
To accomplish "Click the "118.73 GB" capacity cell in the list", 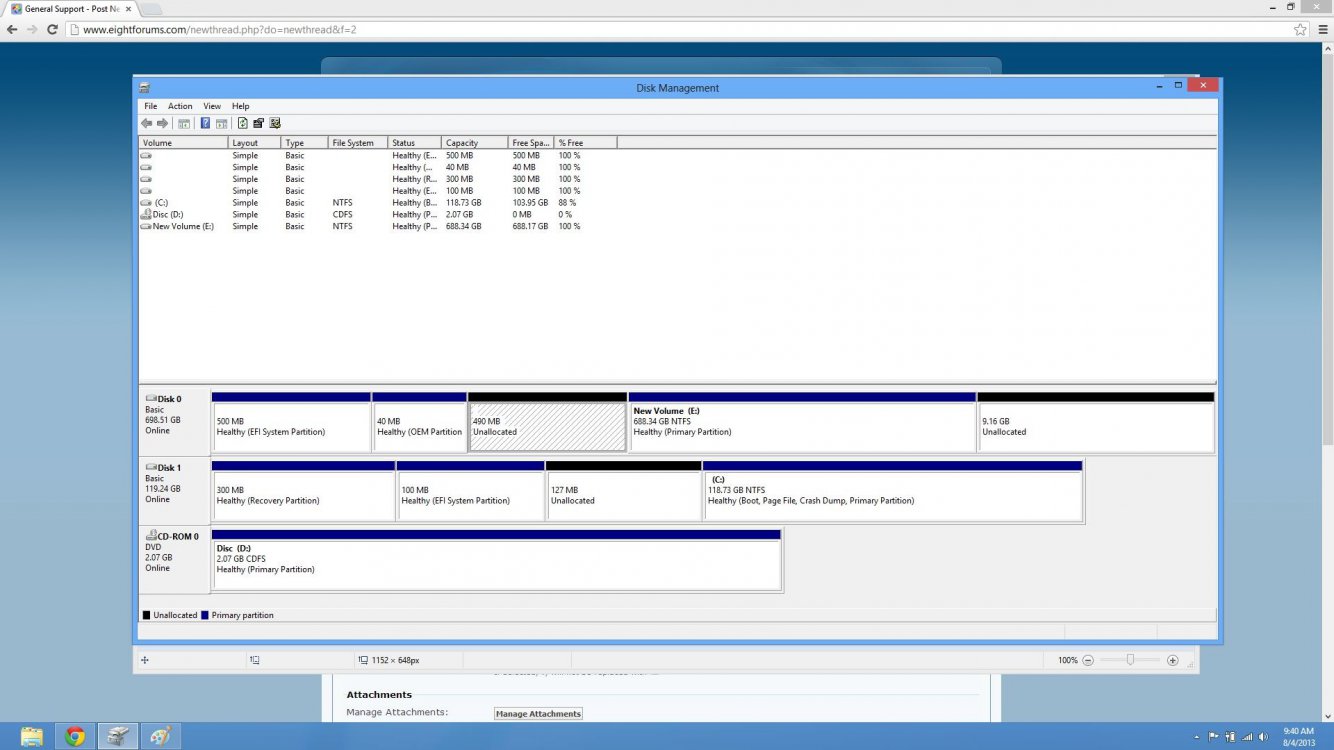I will [x=463, y=203].
